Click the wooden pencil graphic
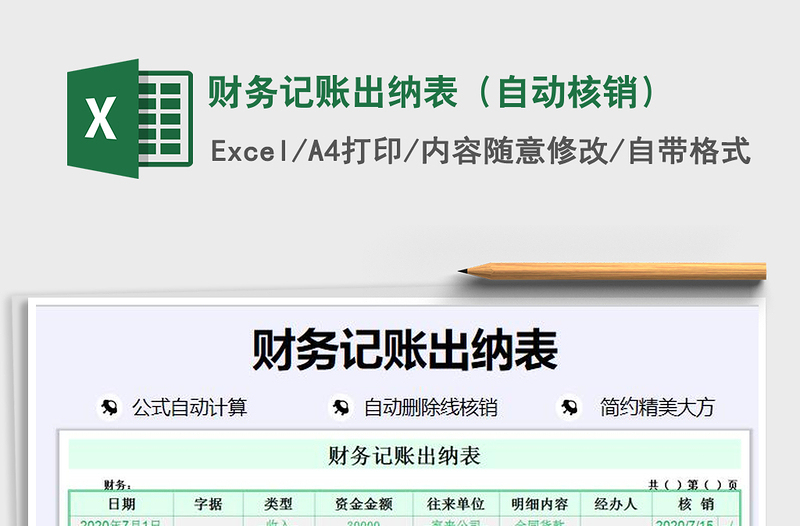Viewport: 800px width, 526px height. (x=612, y=271)
